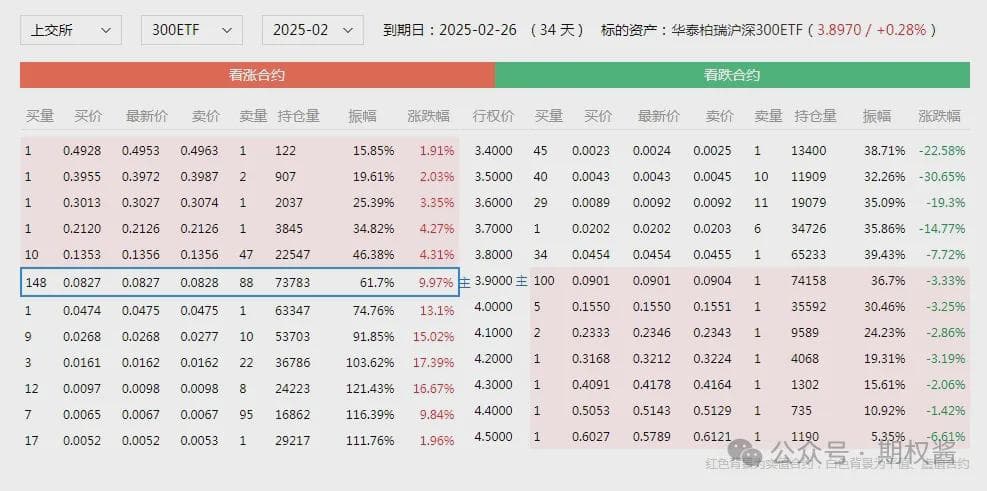Select strike price 3.4000
Viewport: 987px width, 491px height.
click(494, 151)
